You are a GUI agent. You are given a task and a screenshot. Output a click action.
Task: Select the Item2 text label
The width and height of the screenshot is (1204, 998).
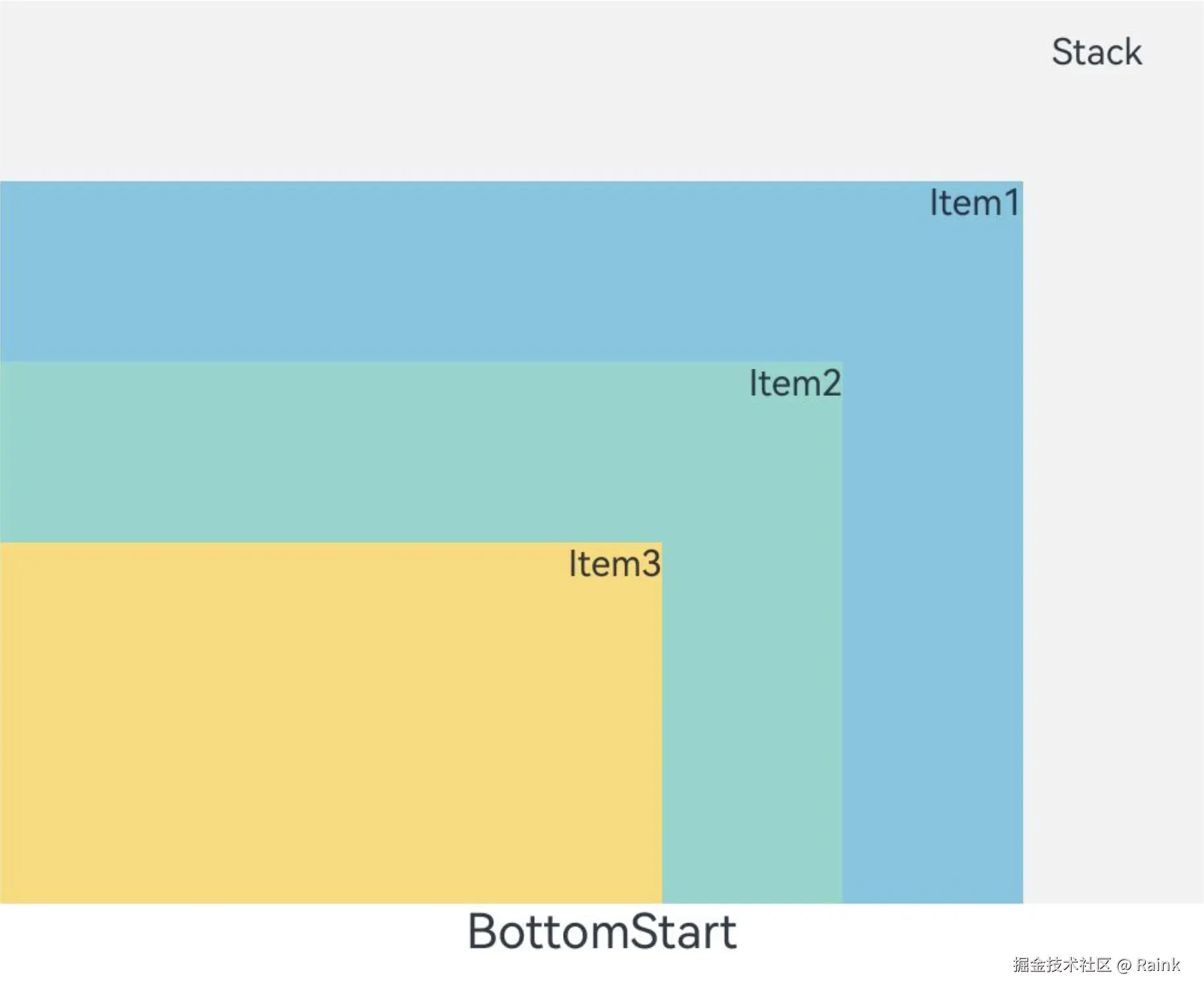[x=794, y=383]
